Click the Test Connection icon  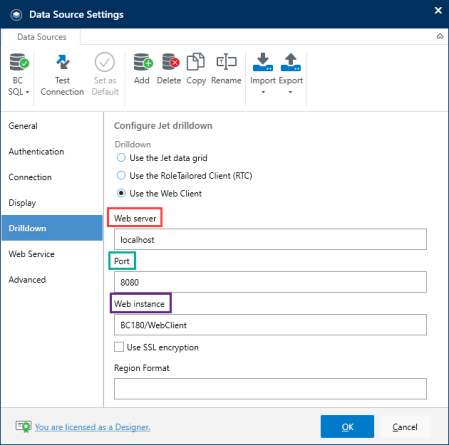pos(63,62)
